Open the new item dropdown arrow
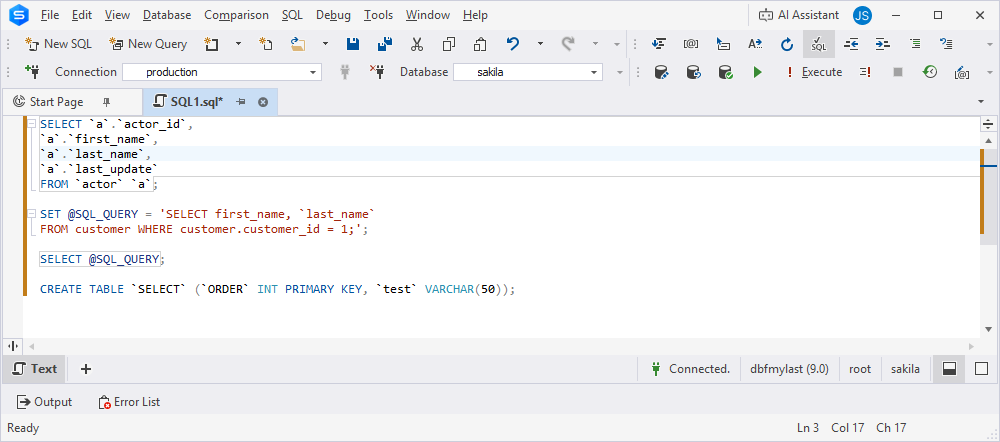Image resolution: width=1000 pixels, height=442 pixels. 239,44
